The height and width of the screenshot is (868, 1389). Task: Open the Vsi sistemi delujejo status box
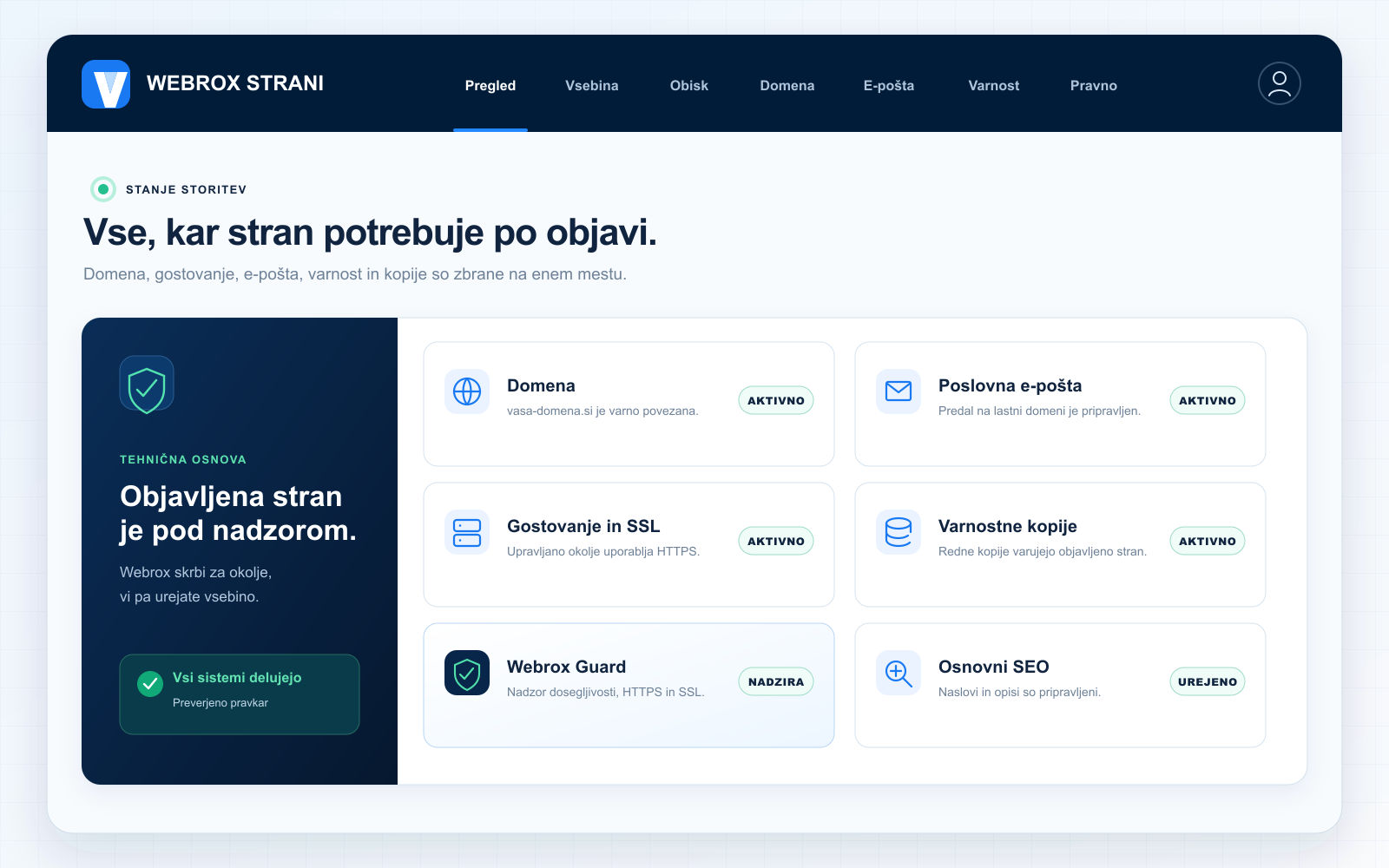[x=240, y=694]
